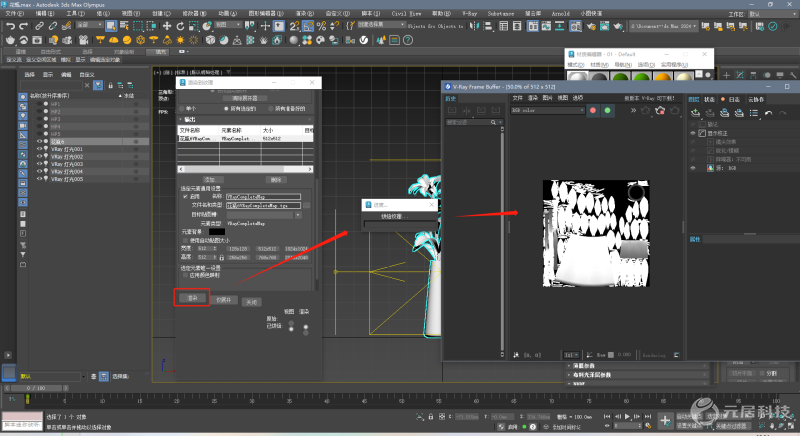Select the 所有选定的 radio button
The height and width of the screenshot is (436, 800).
pos(226,109)
